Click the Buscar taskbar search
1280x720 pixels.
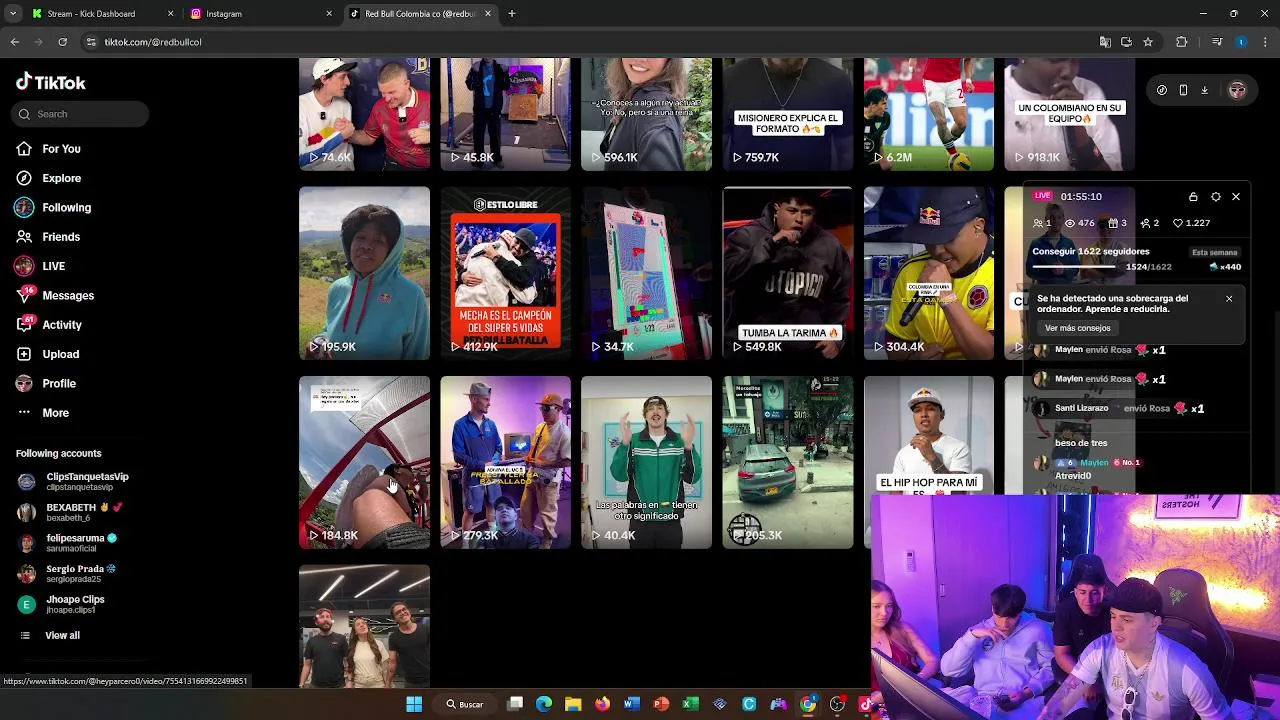click(465, 704)
